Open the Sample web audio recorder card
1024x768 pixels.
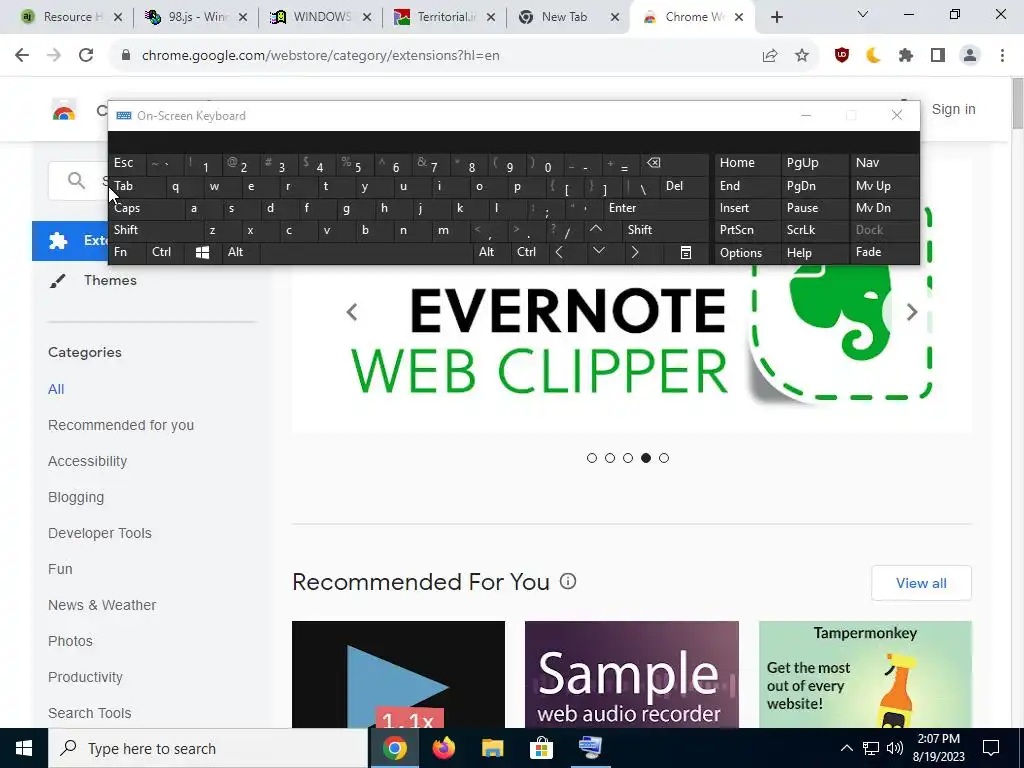(x=632, y=675)
